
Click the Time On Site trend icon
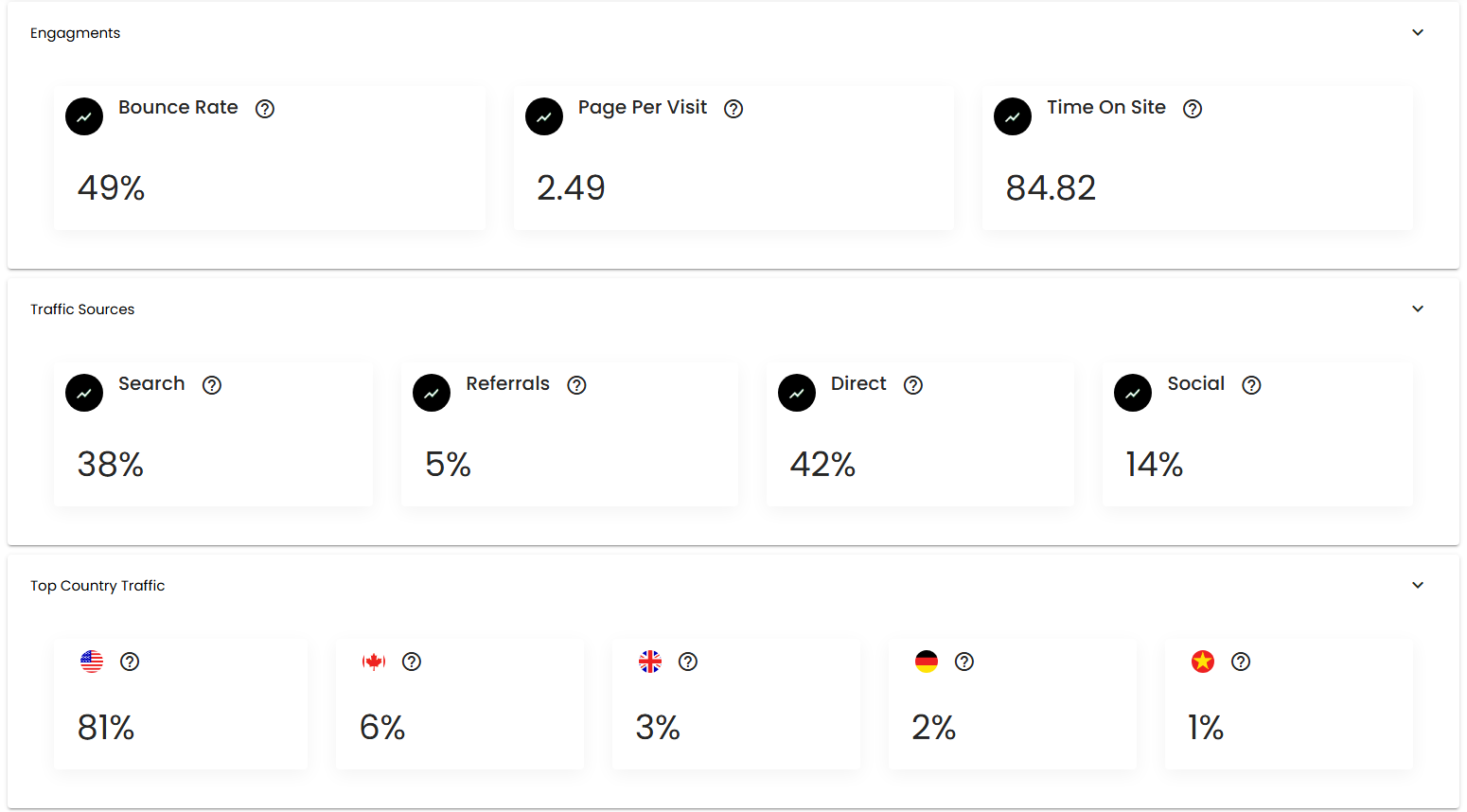[1013, 115]
